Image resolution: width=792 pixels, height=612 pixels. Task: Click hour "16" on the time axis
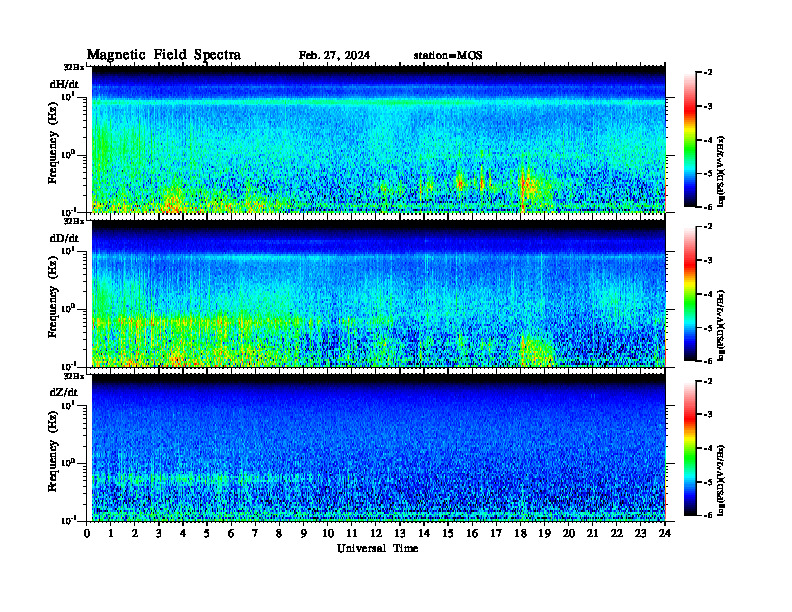(x=472, y=534)
